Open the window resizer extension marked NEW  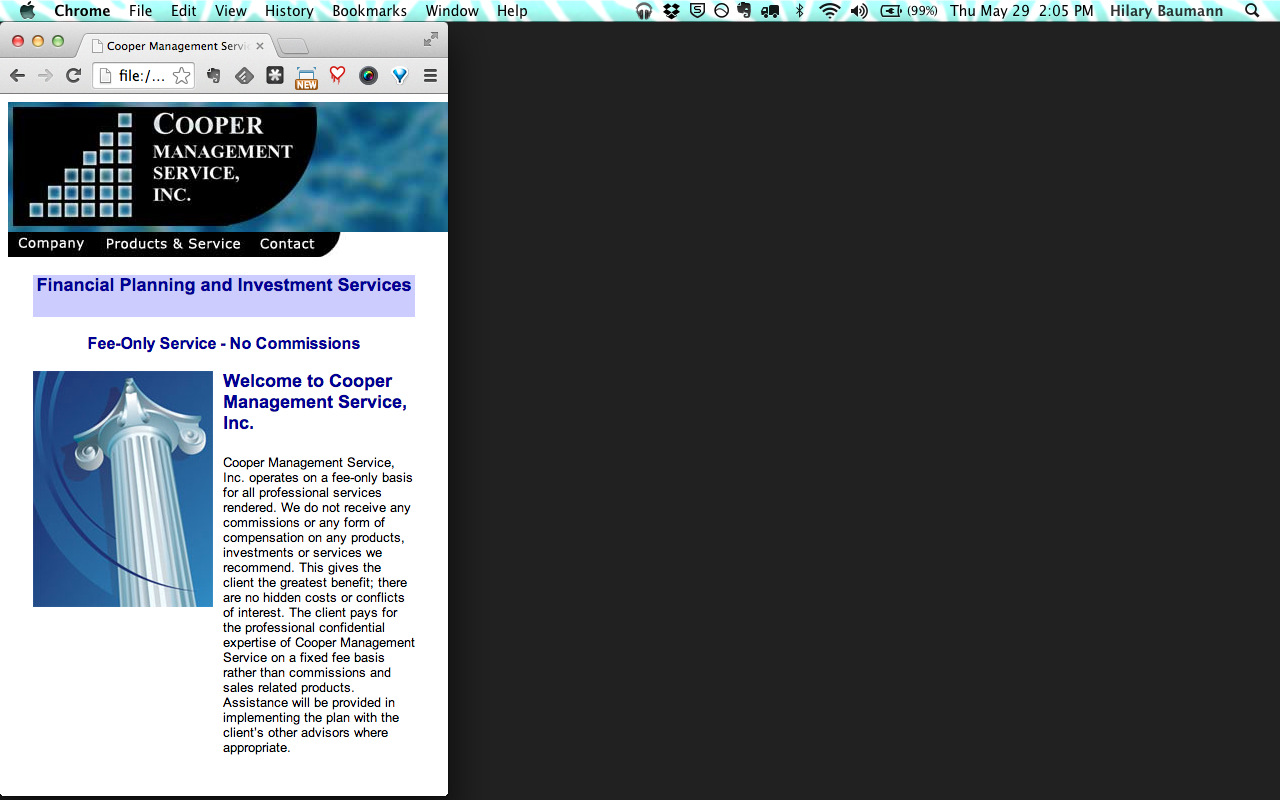click(x=306, y=77)
